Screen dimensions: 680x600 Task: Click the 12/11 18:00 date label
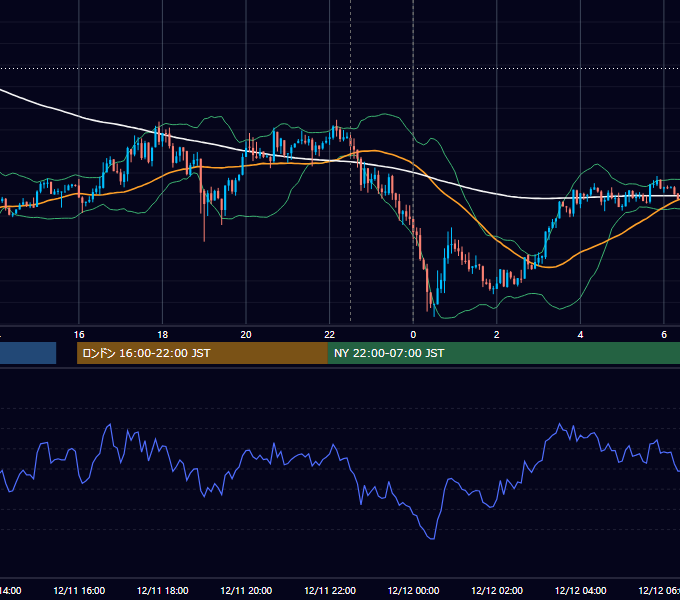click(163, 590)
